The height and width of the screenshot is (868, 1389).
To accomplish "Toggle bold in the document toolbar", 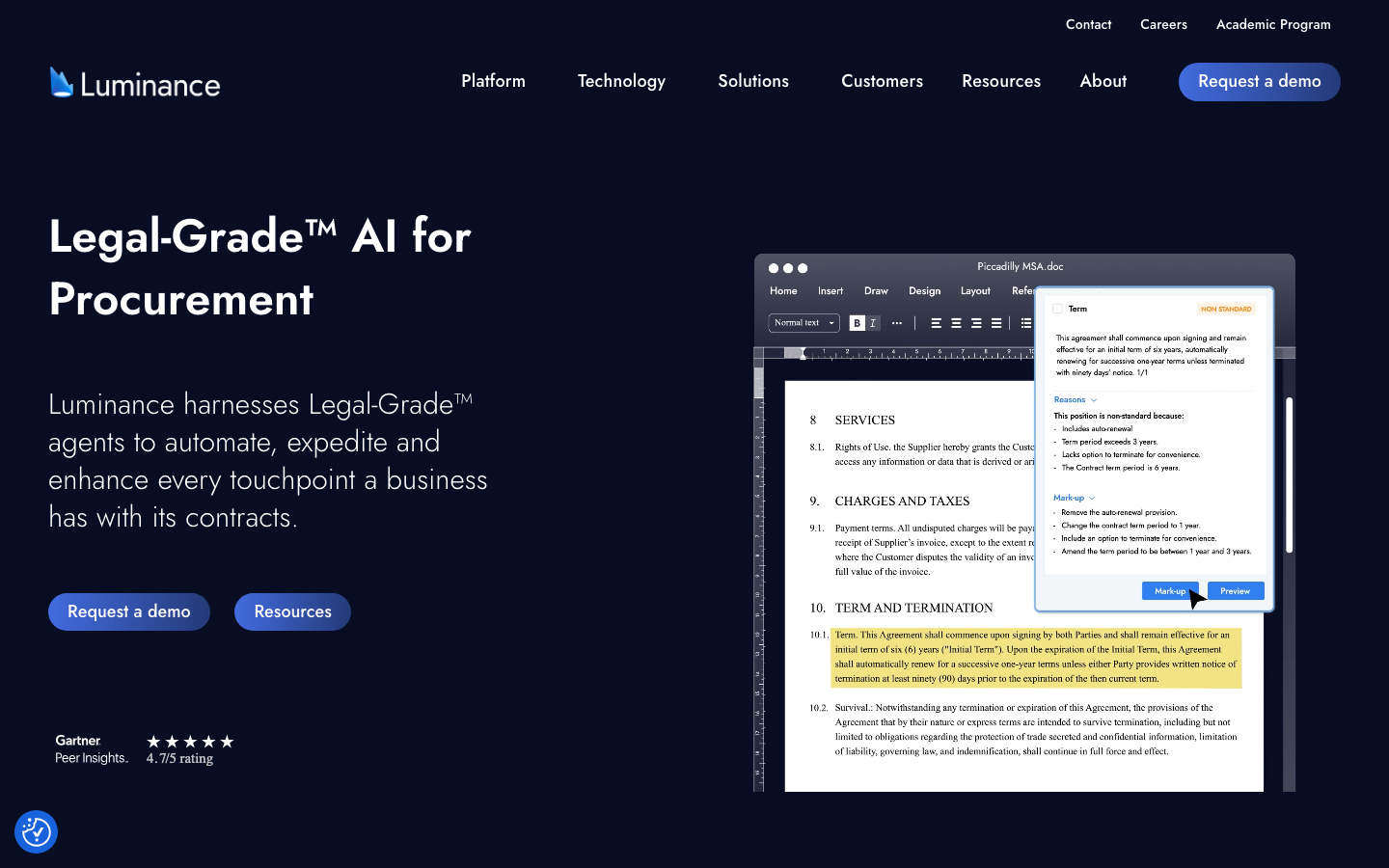I will 857,323.
